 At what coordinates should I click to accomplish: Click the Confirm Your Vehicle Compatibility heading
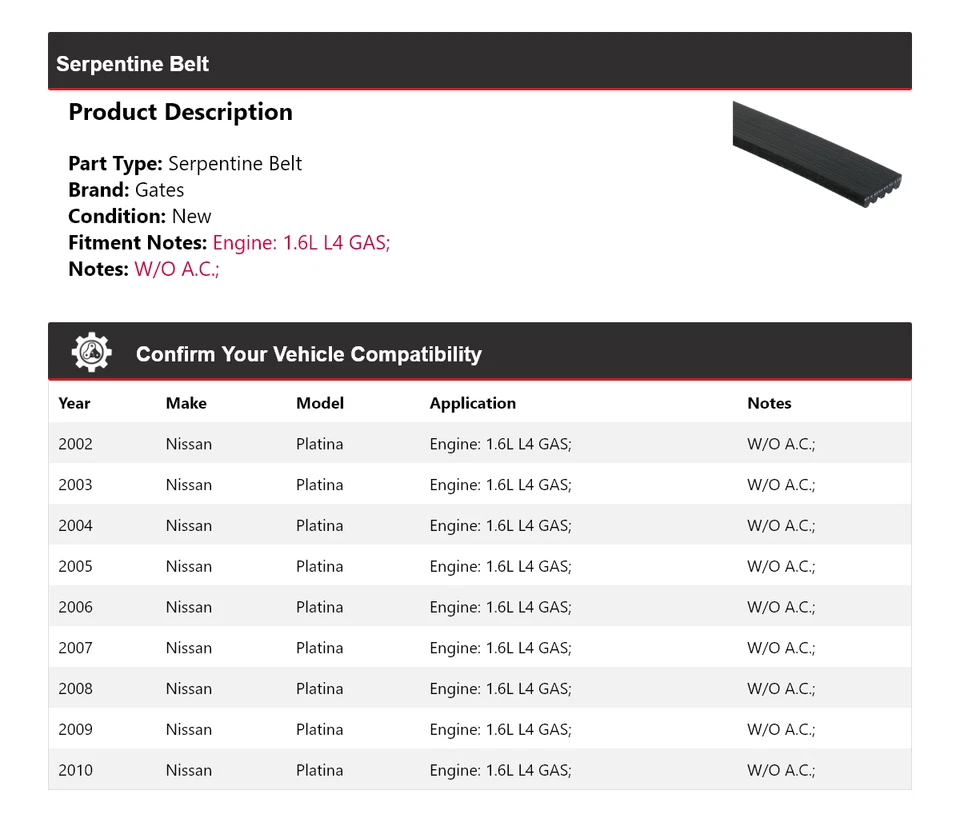tap(309, 354)
